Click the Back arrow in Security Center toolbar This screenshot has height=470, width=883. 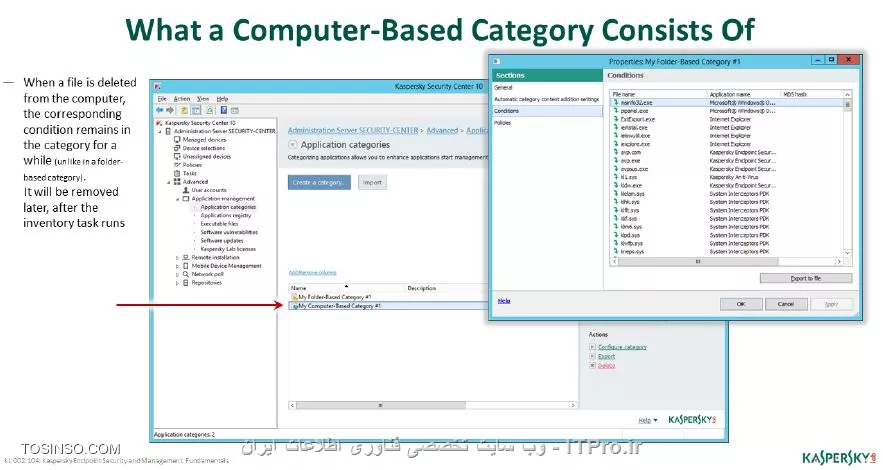click(160, 110)
